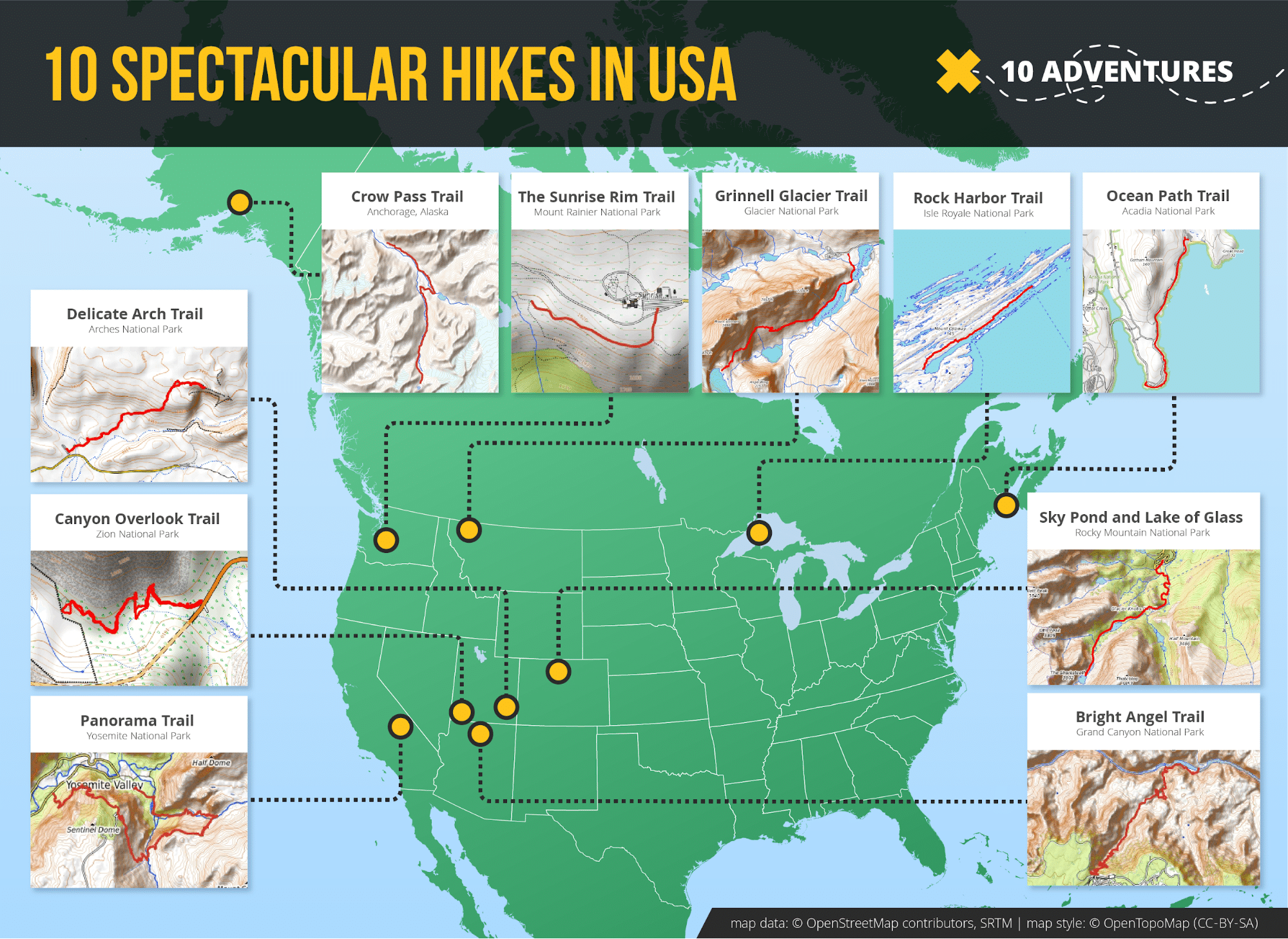The image size is (1288, 939).
Task: Click the Colorado Rocky Mountain marker
Action: 558,672
